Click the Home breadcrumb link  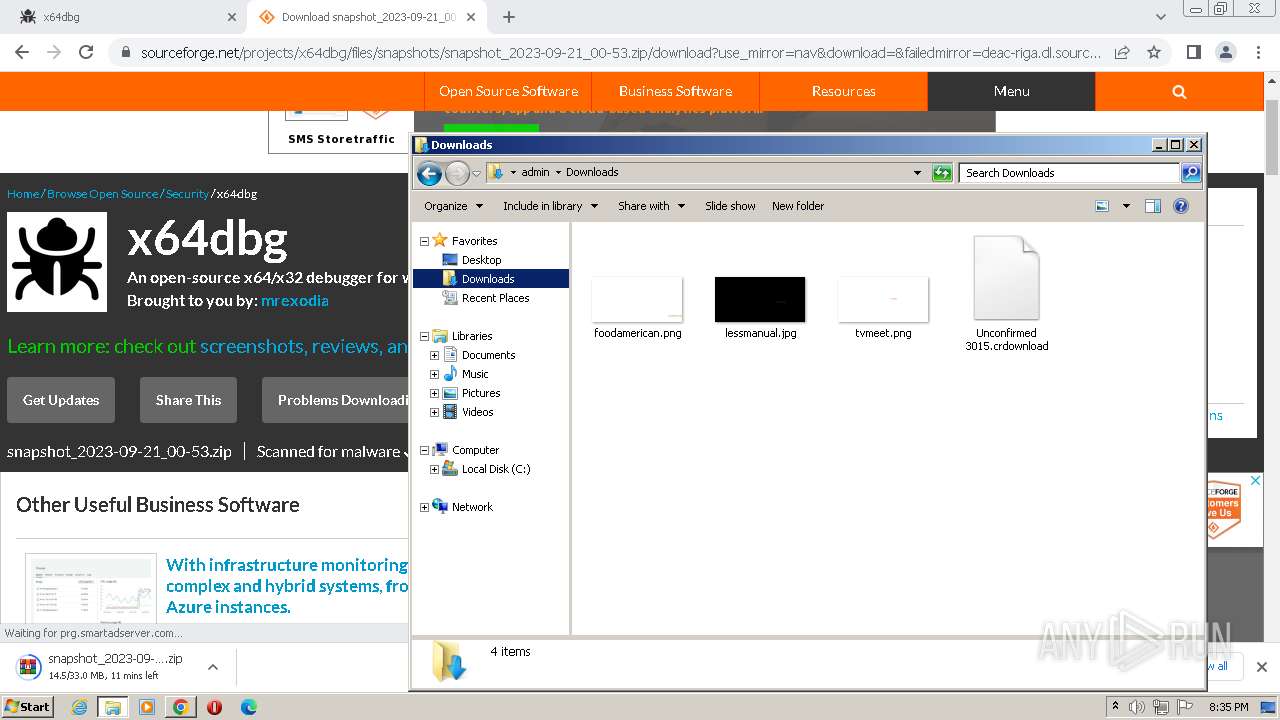click(x=23, y=194)
